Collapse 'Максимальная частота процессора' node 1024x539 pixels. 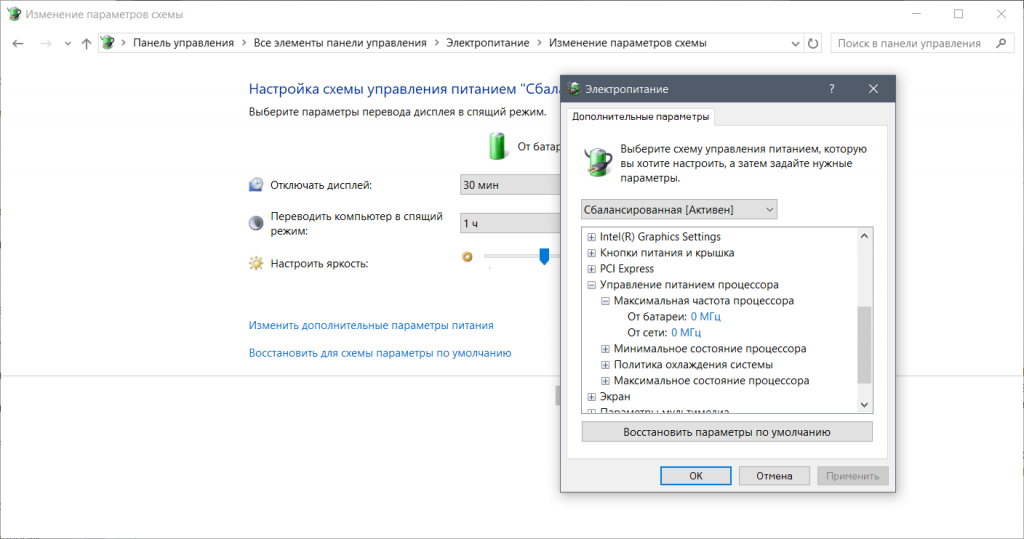[605, 301]
